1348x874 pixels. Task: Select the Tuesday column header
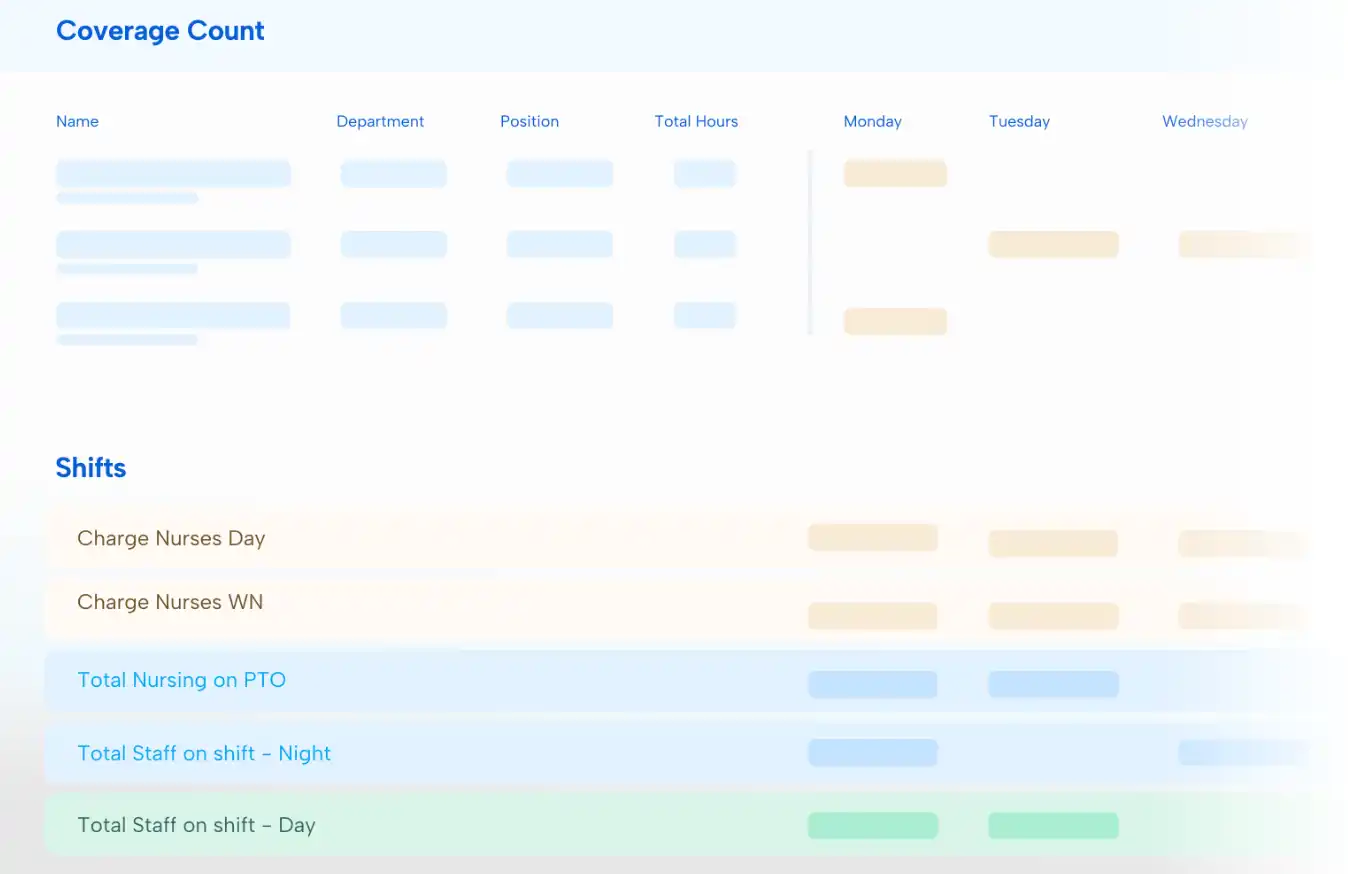pos(1019,121)
